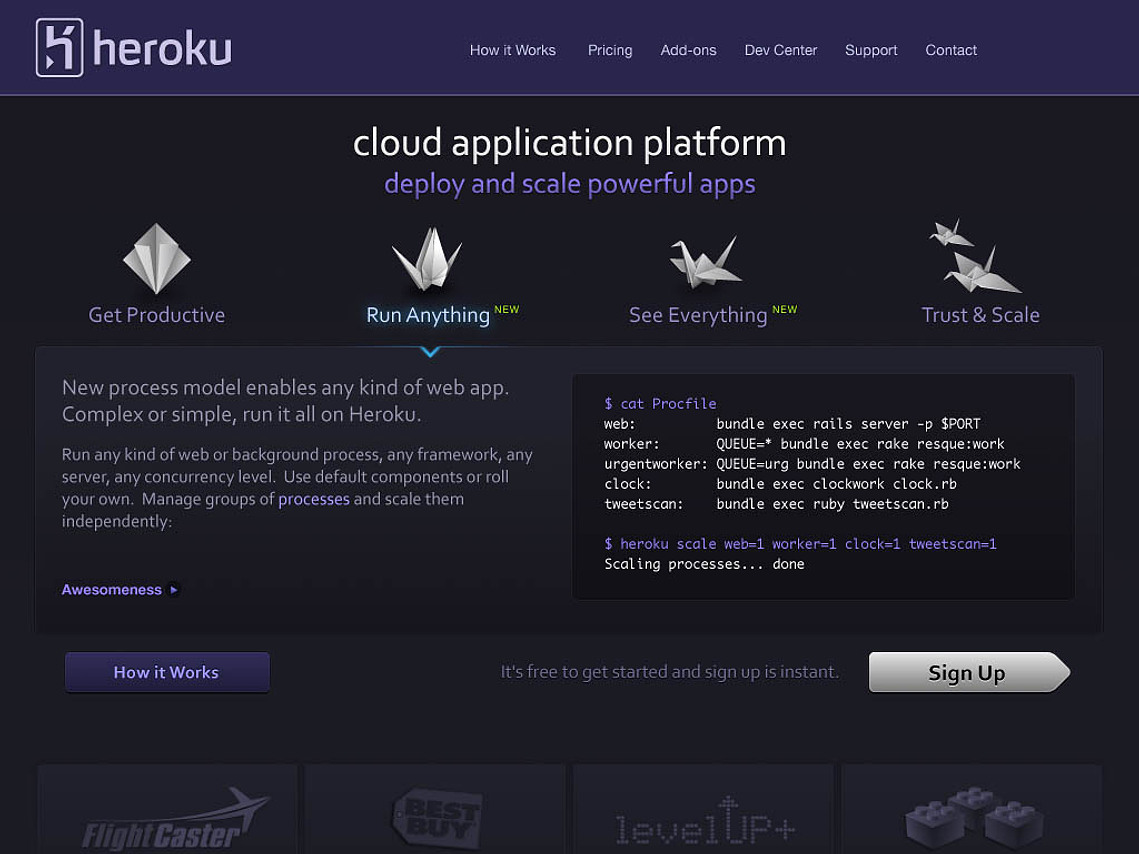
Task: Select the Contact nav link
Action: point(951,50)
